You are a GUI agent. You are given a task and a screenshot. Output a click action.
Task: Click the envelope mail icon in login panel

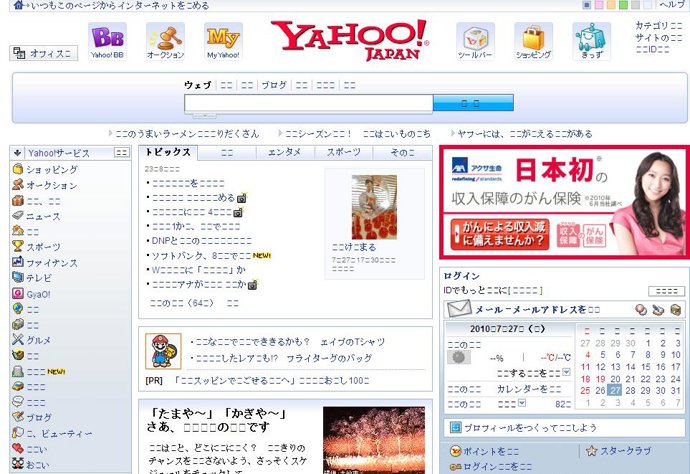pos(459,309)
